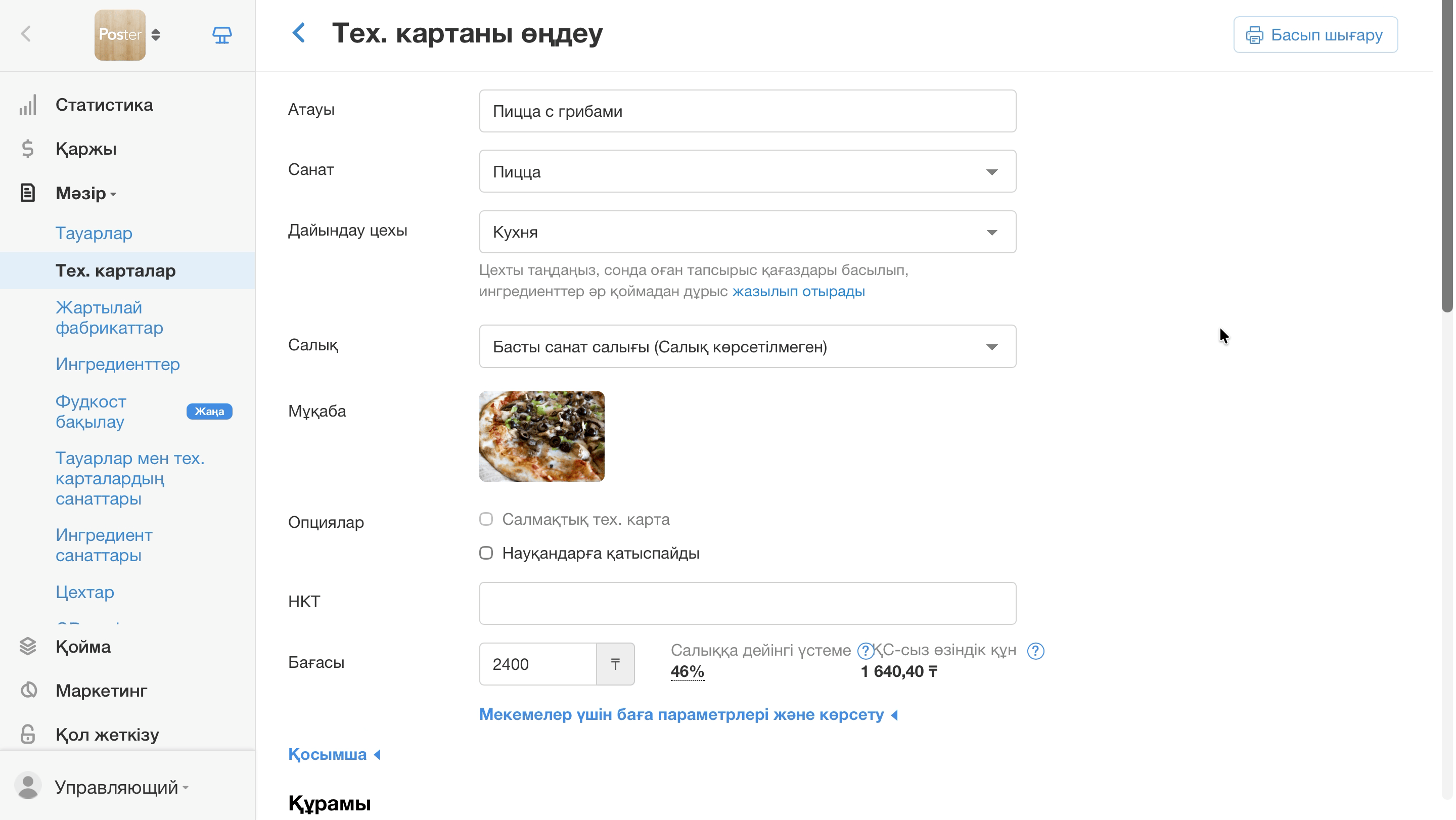This screenshot has height=820, width=1456.
Task: Click the Қол жеткізу lock icon
Action: coord(28,734)
